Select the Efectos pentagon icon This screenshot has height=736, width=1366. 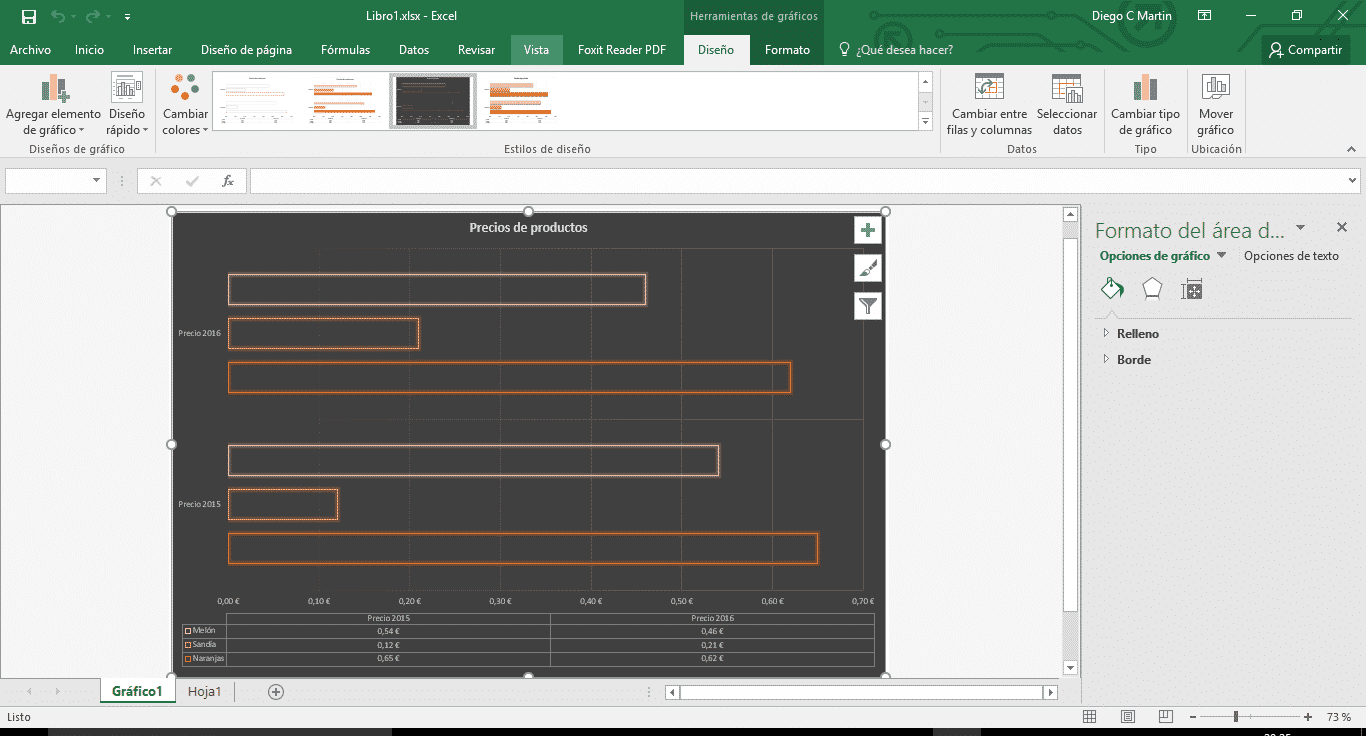1152,289
